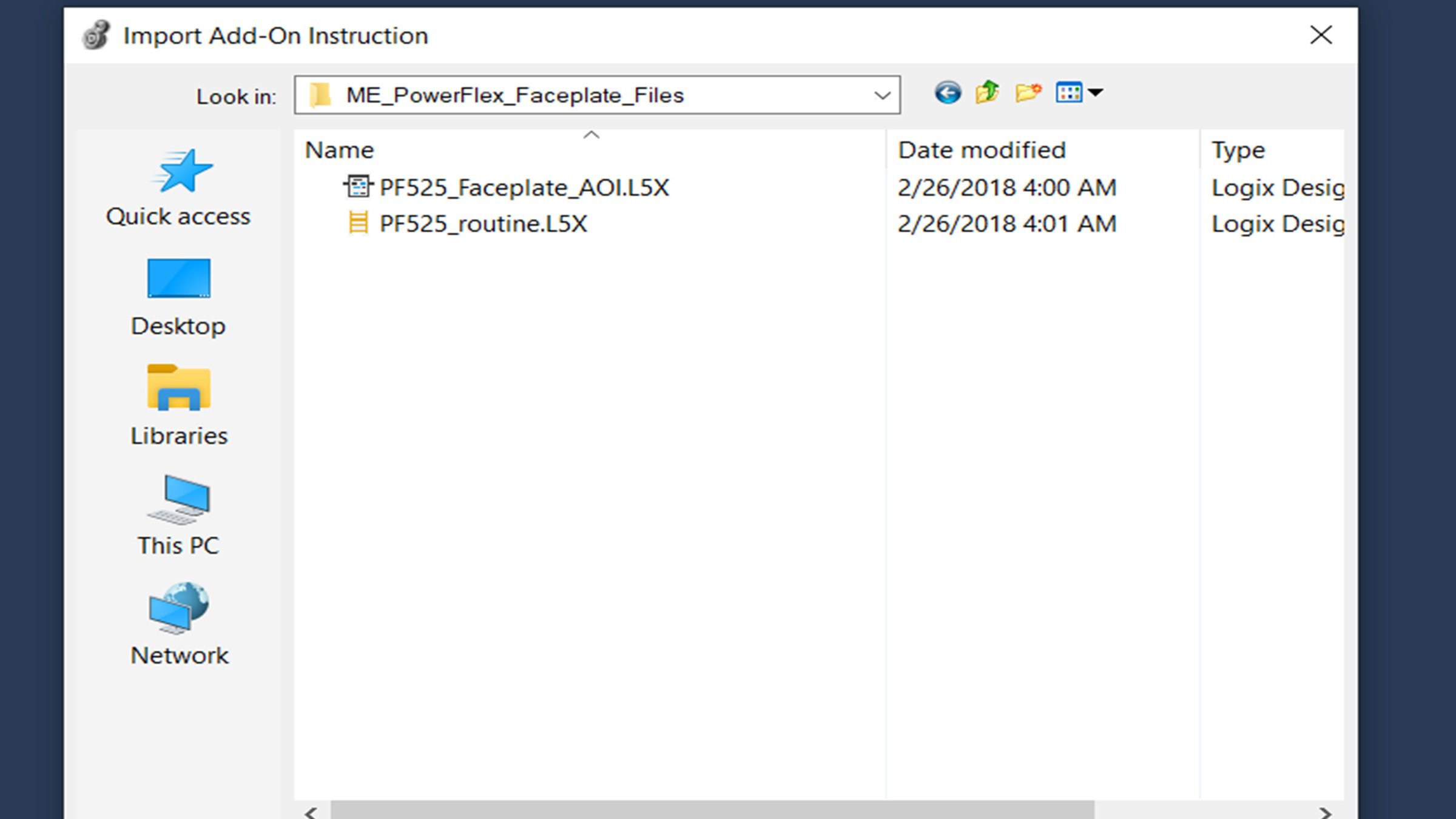Click scroll up arrow at top

(592, 134)
